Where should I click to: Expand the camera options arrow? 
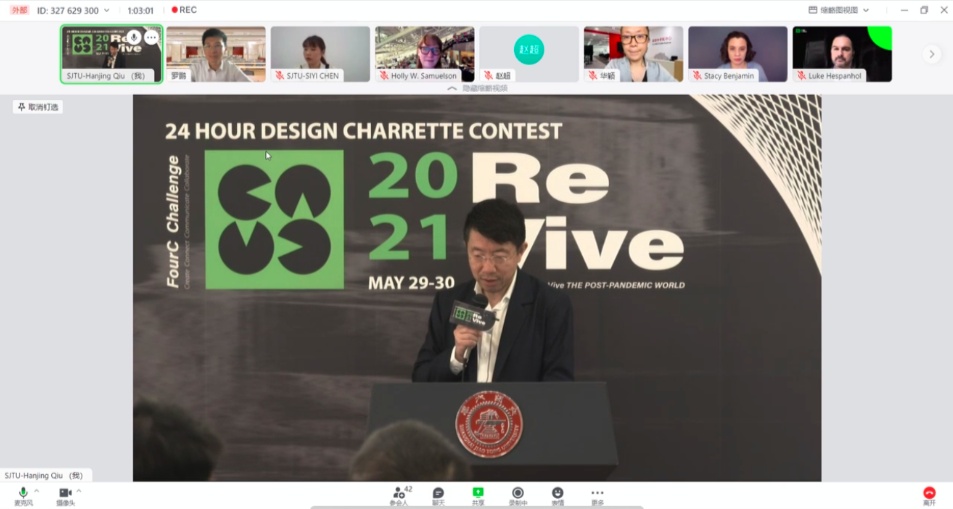79,491
